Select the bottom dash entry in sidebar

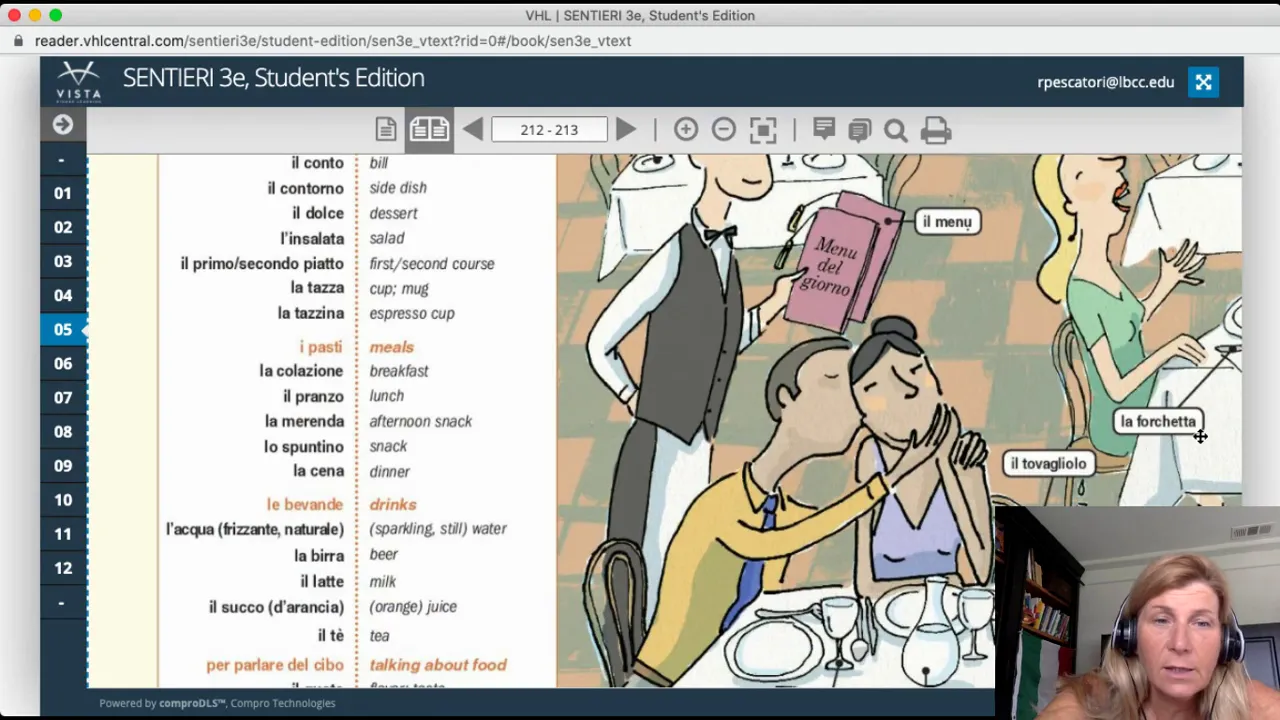tap(62, 602)
